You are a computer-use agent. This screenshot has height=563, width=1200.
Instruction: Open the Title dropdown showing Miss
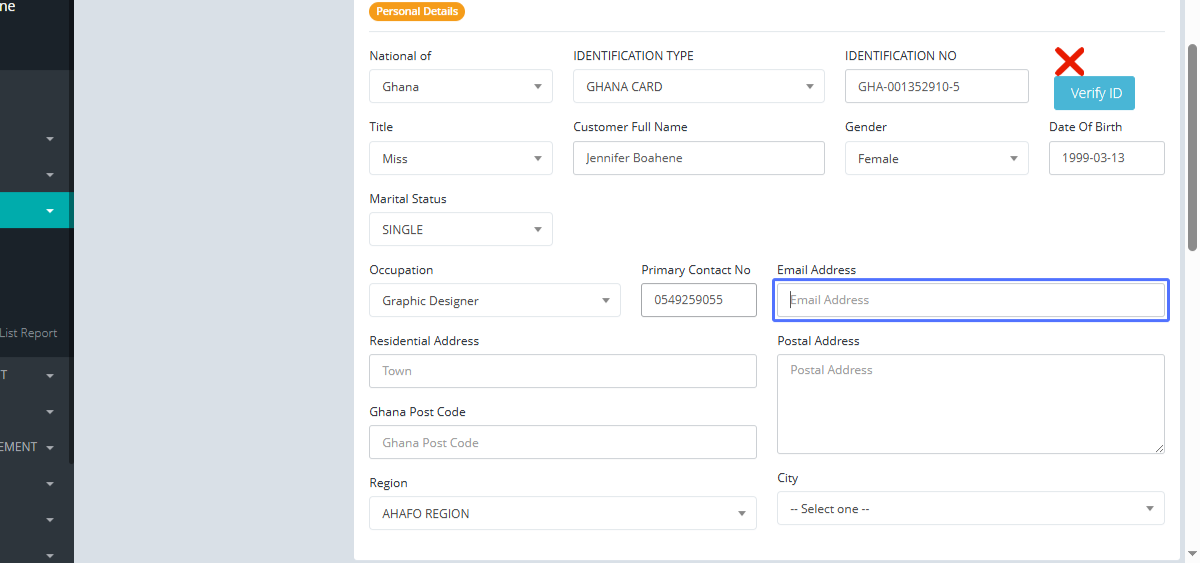(x=460, y=158)
